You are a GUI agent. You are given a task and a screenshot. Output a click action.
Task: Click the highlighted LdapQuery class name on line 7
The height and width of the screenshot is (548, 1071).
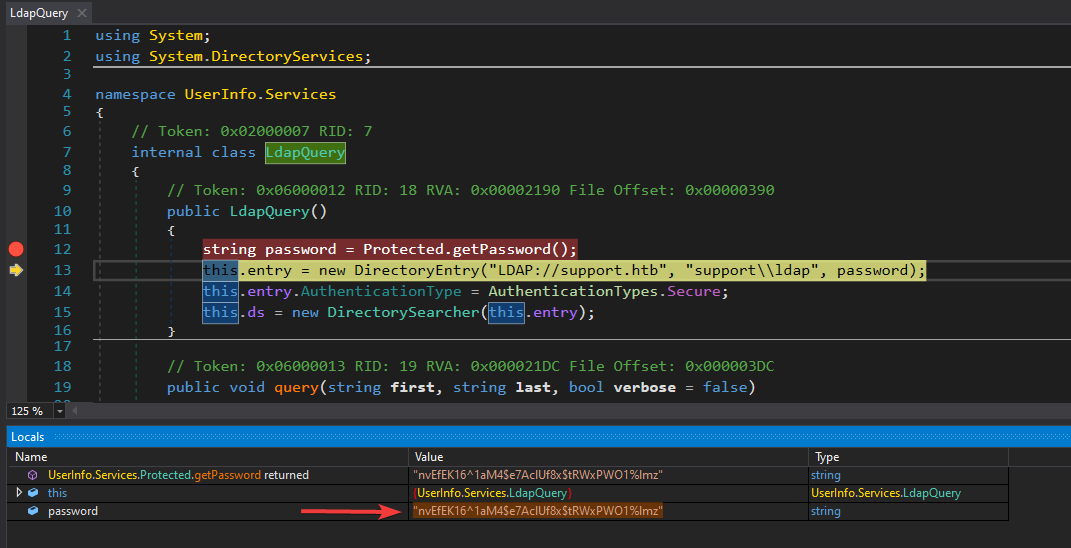pyautogui.click(x=305, y=152)
